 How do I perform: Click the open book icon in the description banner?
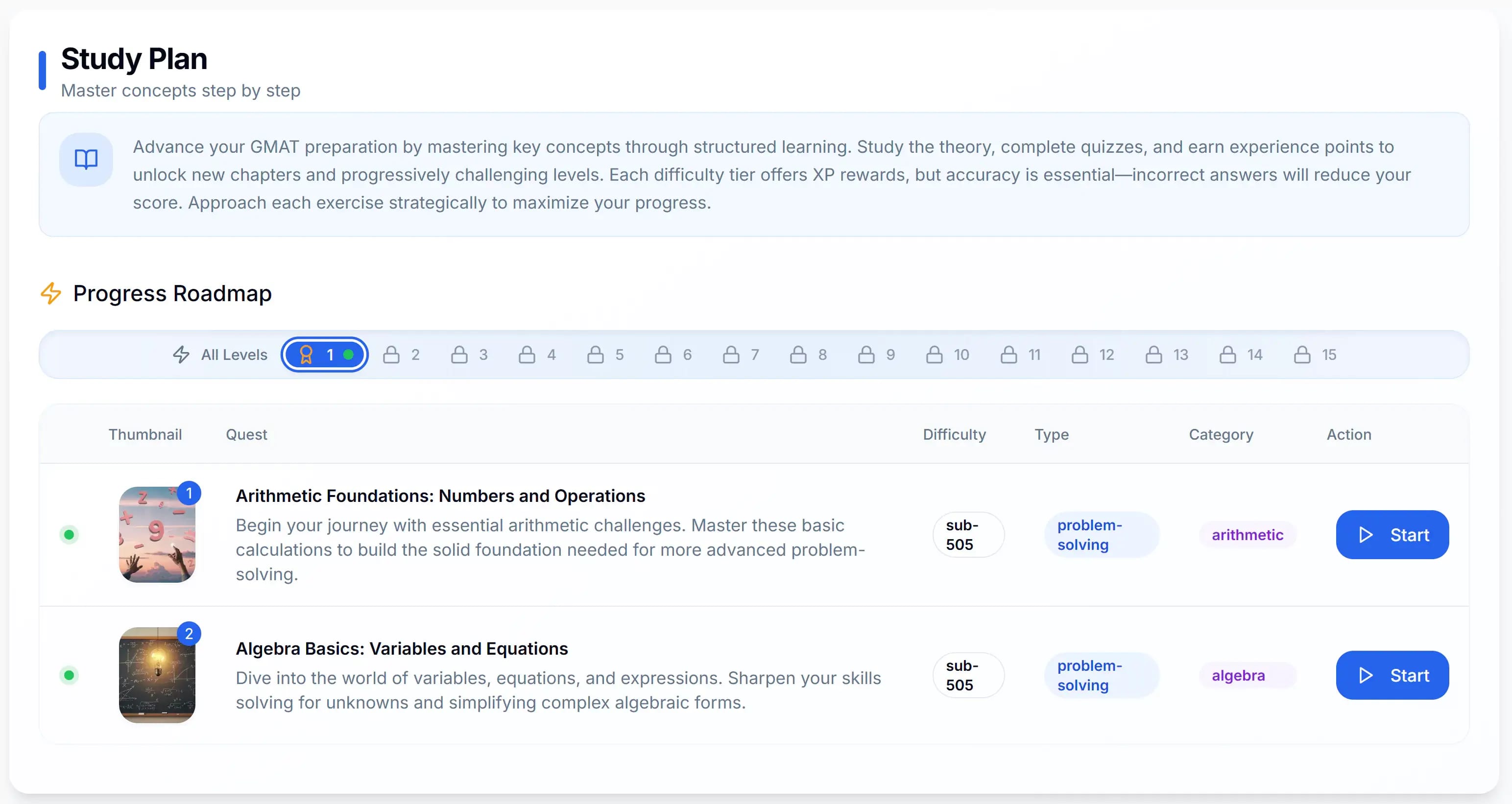coord(85,159)
